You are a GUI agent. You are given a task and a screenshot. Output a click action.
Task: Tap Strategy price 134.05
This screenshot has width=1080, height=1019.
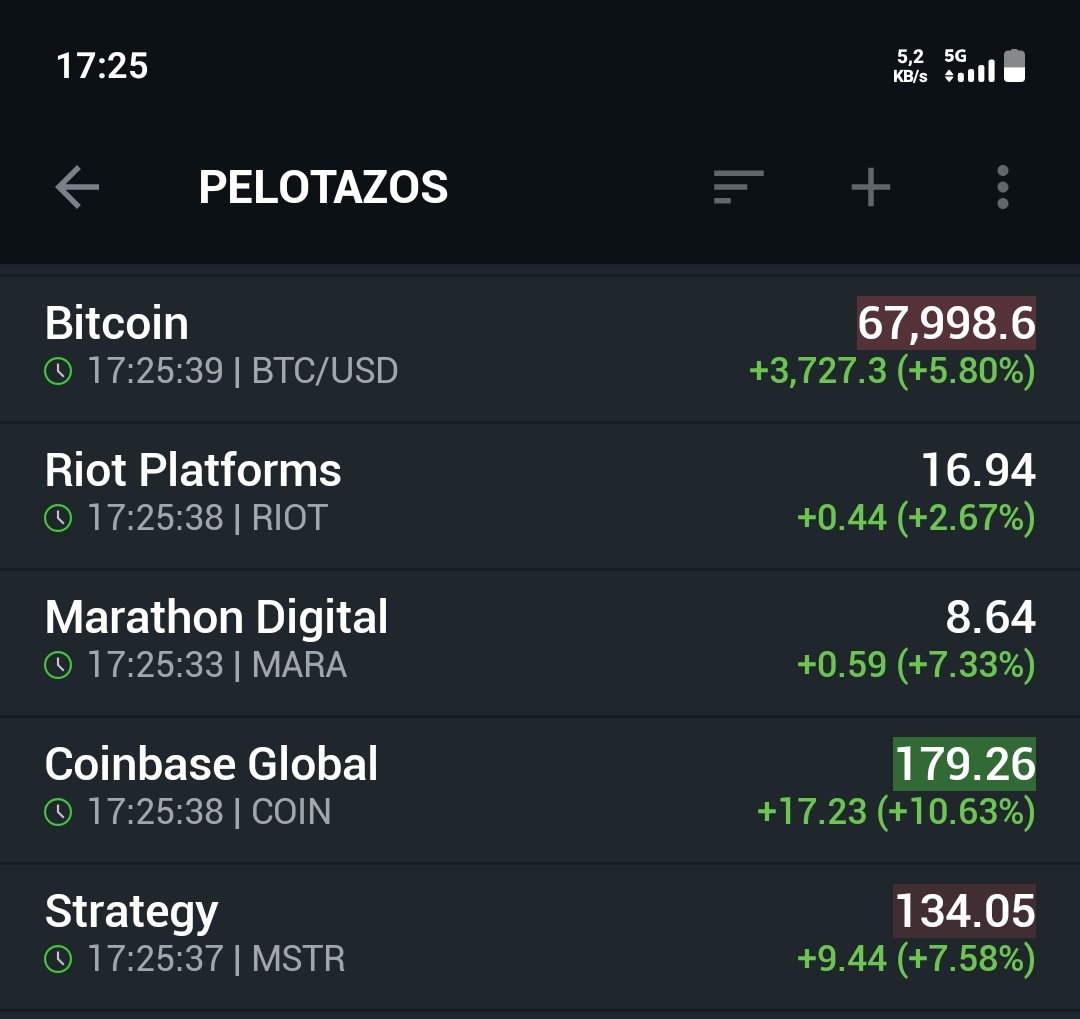pyautogui.click(x=964, y=911)
